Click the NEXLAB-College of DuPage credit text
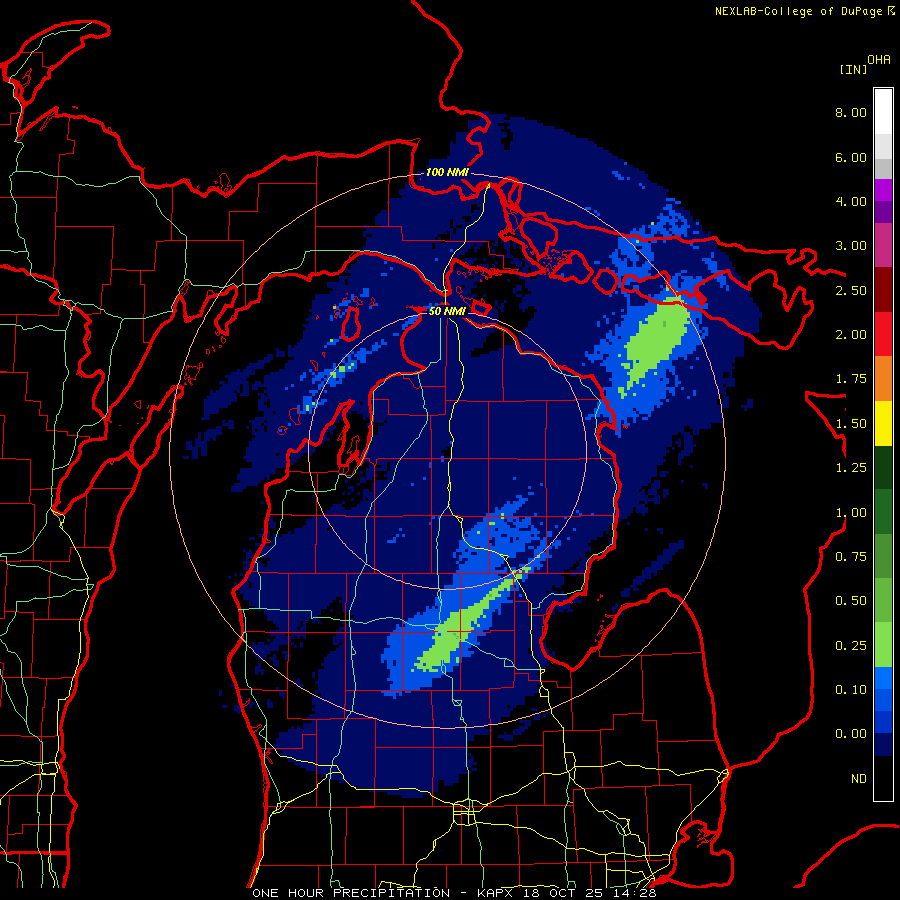 [800, 11]
